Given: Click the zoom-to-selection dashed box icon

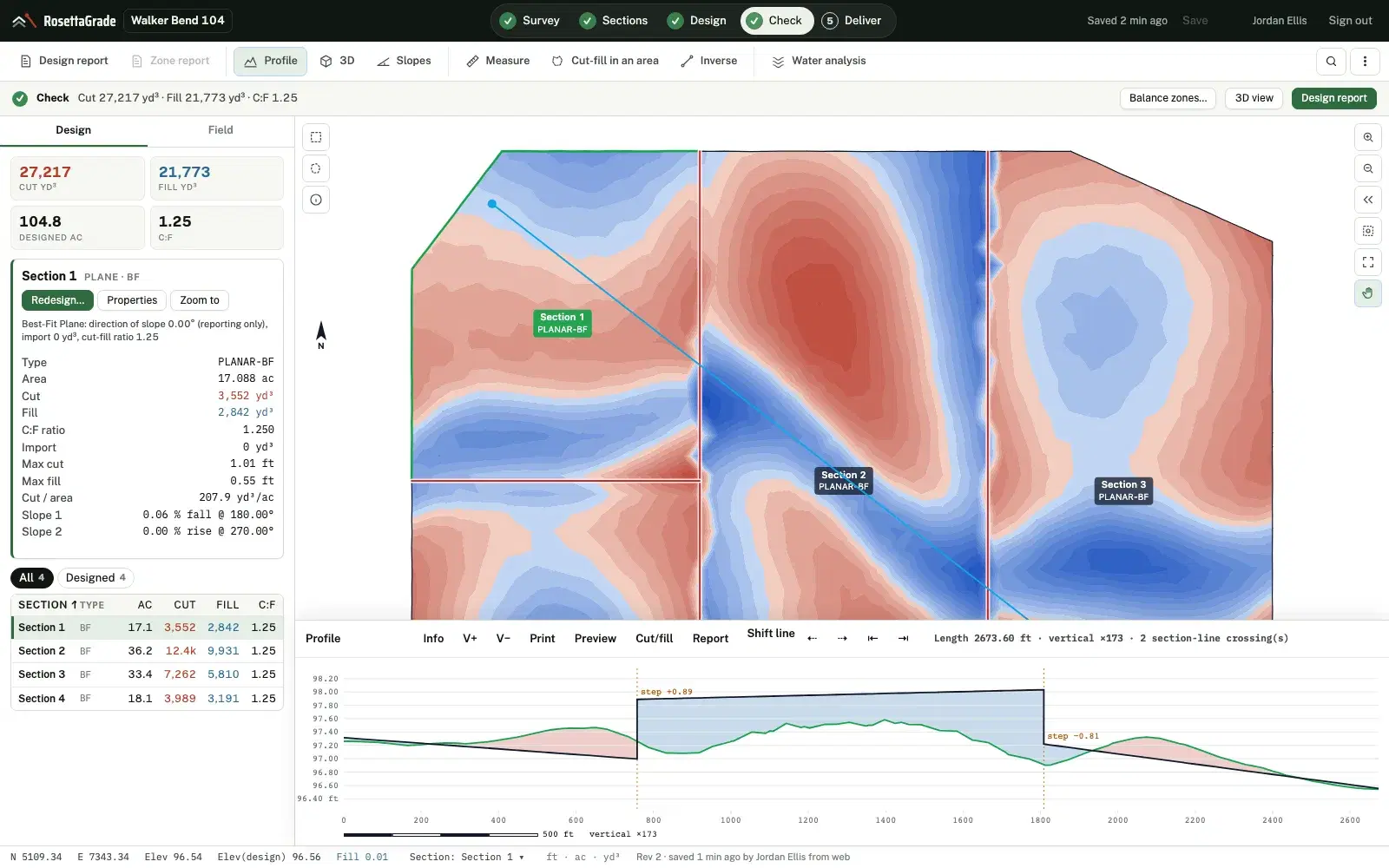Looking at the screenshot, I should pyautogui.click(x=1368, y=231).
